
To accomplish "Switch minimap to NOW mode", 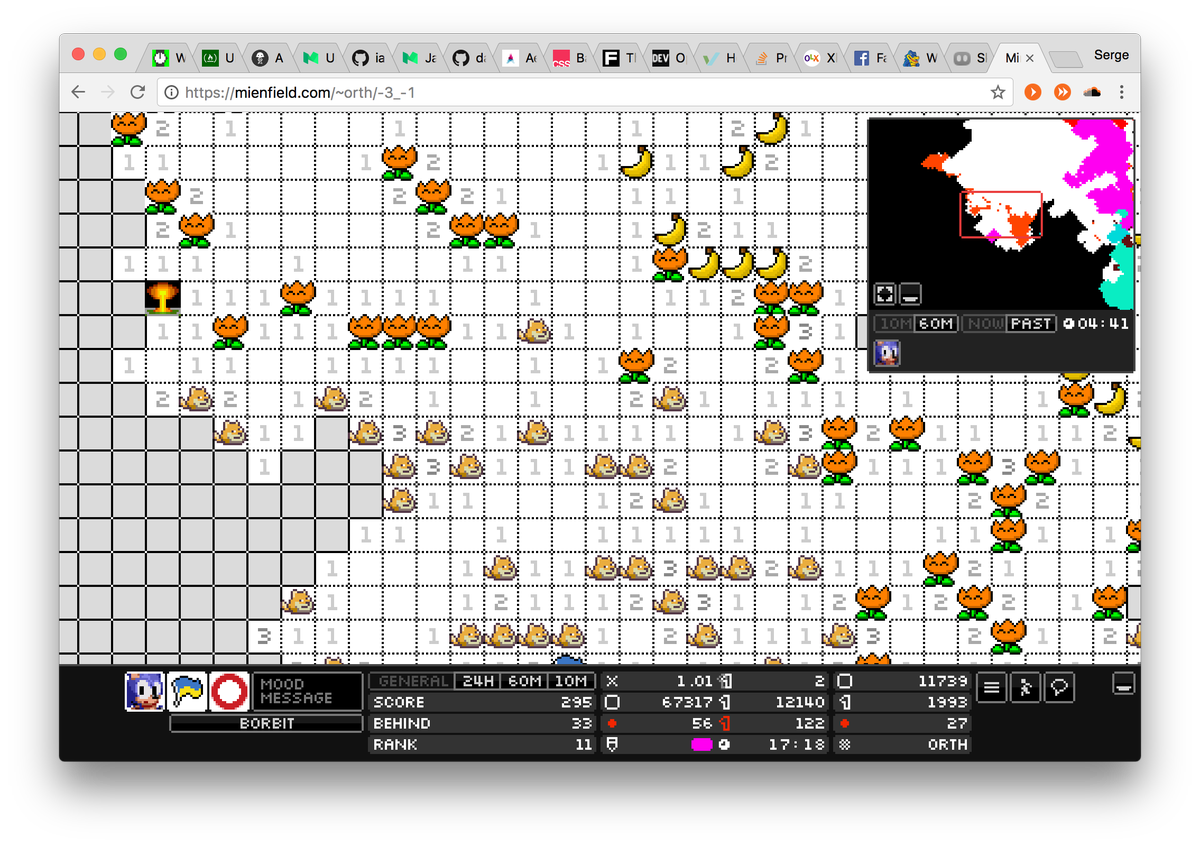I will (x=984, y=324).
